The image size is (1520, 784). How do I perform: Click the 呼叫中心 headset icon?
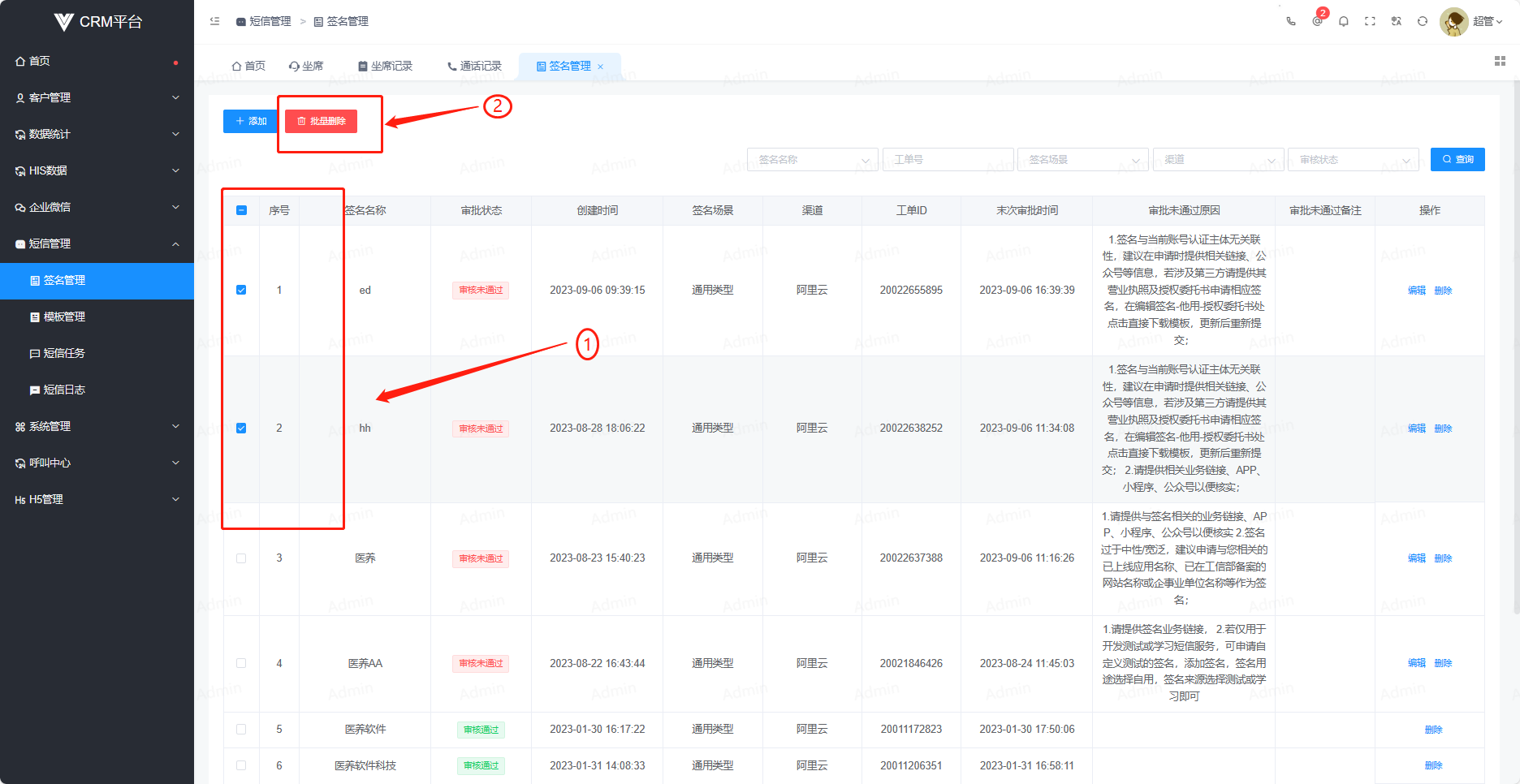pos(20,463)
